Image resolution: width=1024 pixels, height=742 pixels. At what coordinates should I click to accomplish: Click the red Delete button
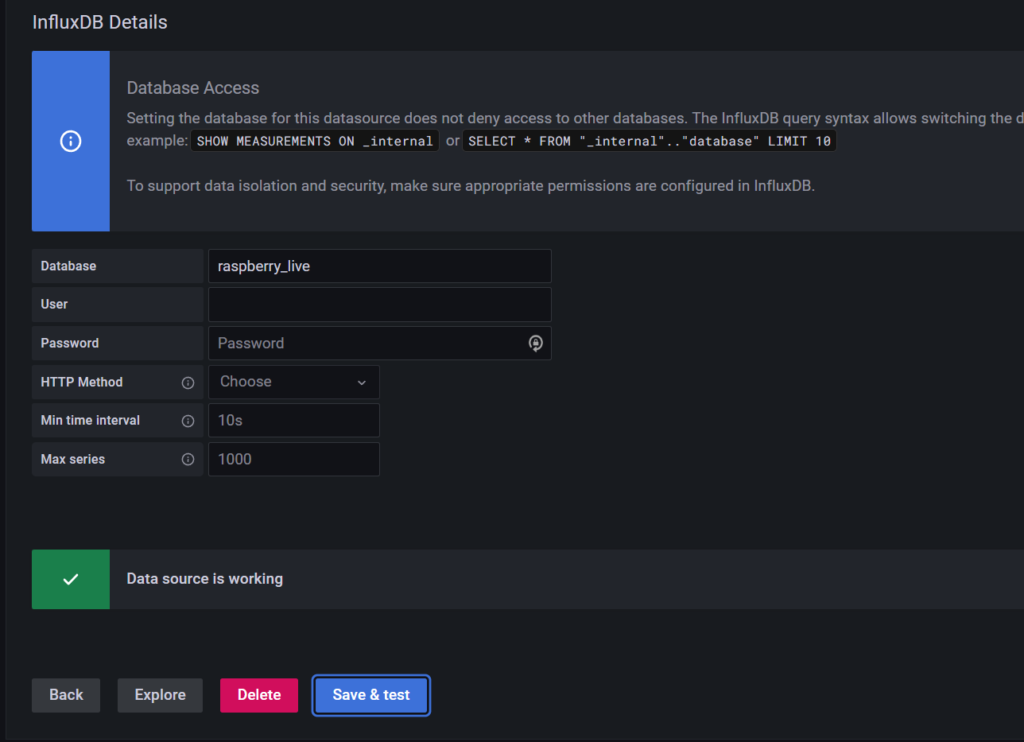[259, 695]
